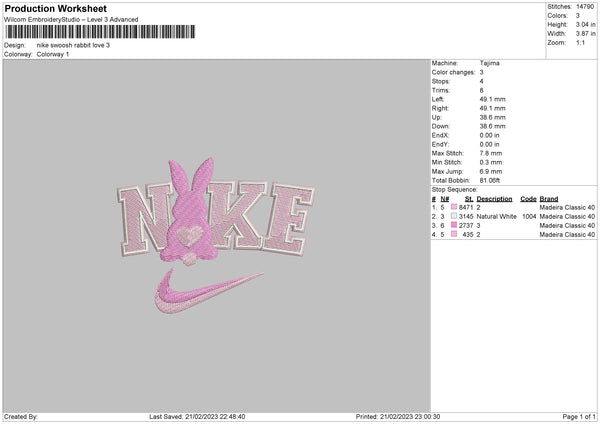Click the heart on the rabbit

pos(189,235)
